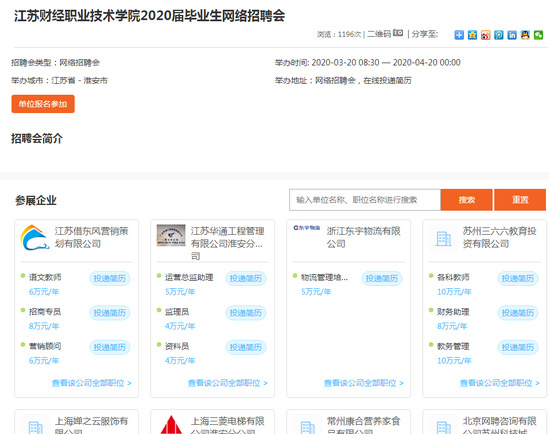View all positions of 江苏华通工程管理
This screenshot has height=434, width=549.
coord(228,383)
